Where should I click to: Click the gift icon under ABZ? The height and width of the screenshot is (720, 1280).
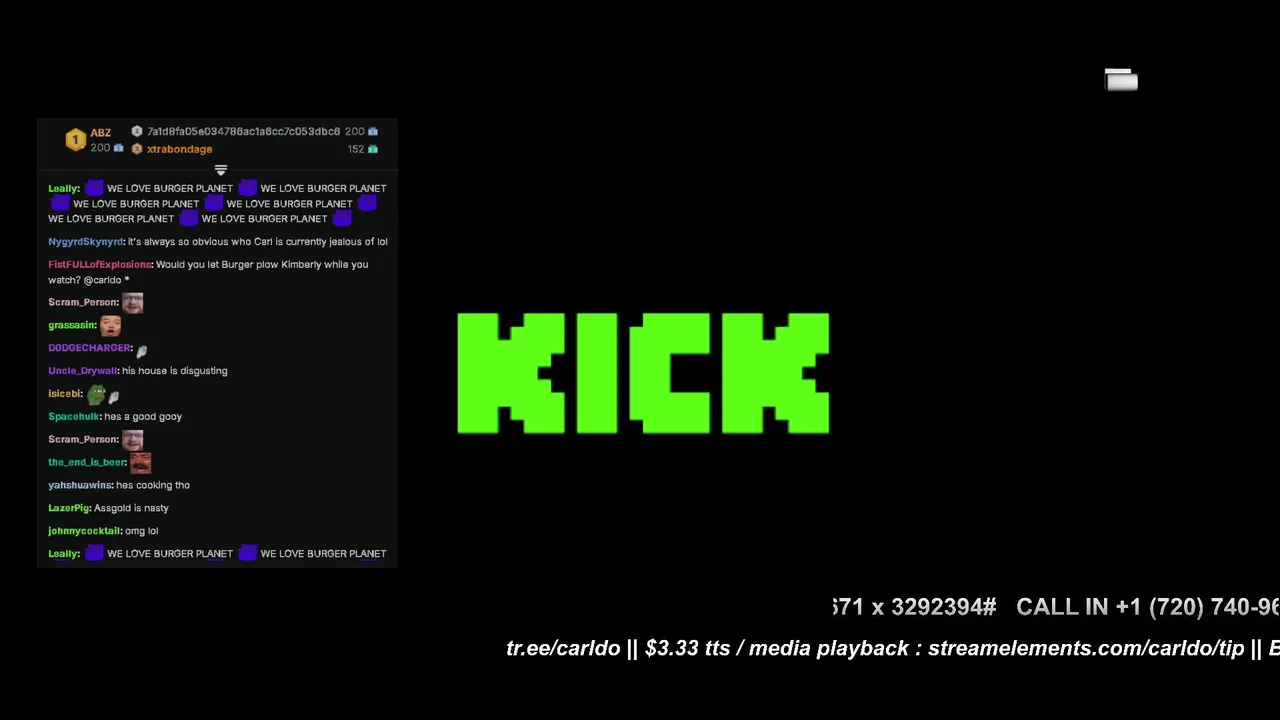pyautogui.click(x=118, y=148)
